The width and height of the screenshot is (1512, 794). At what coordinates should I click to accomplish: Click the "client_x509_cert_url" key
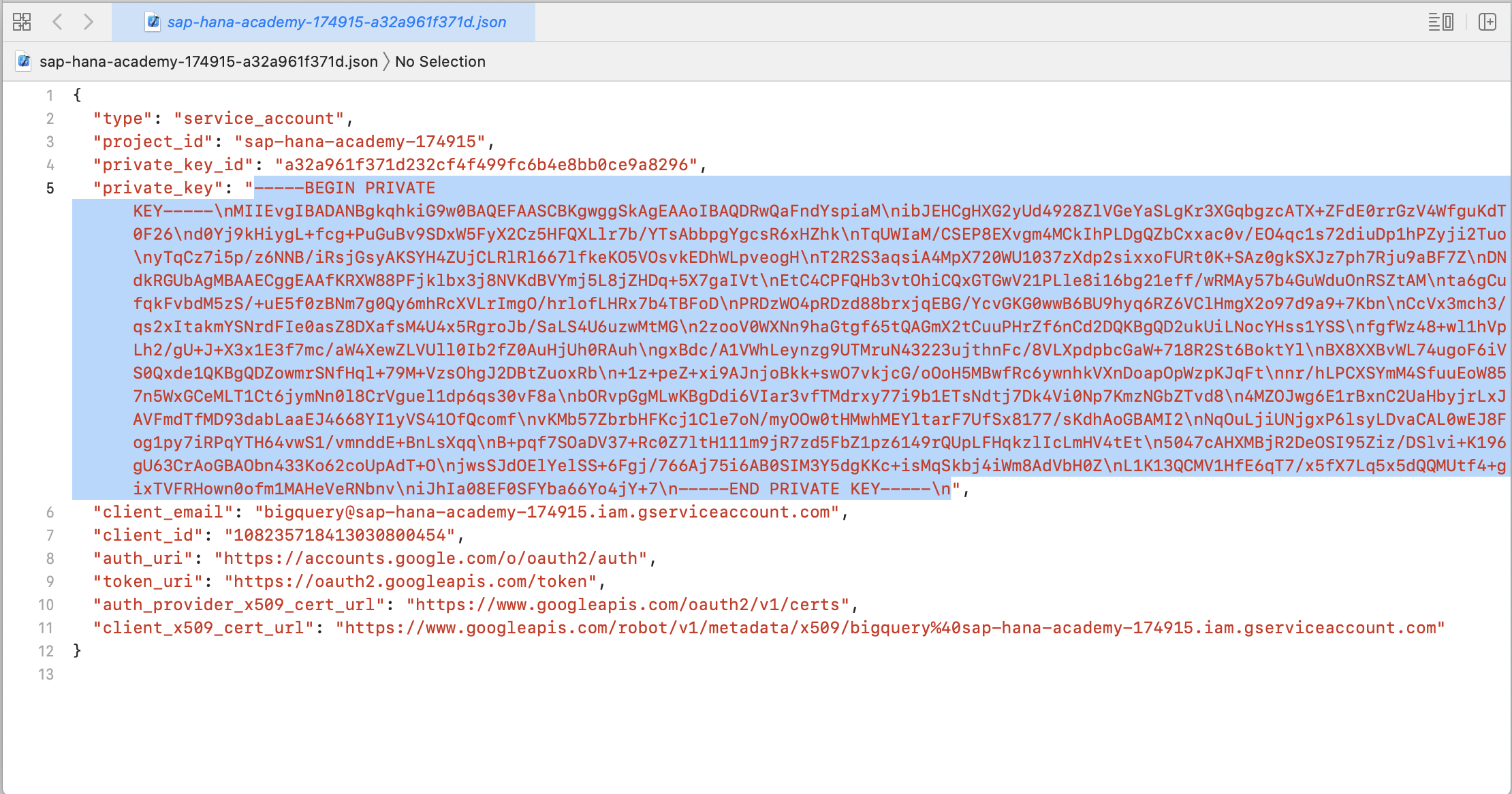204,628
